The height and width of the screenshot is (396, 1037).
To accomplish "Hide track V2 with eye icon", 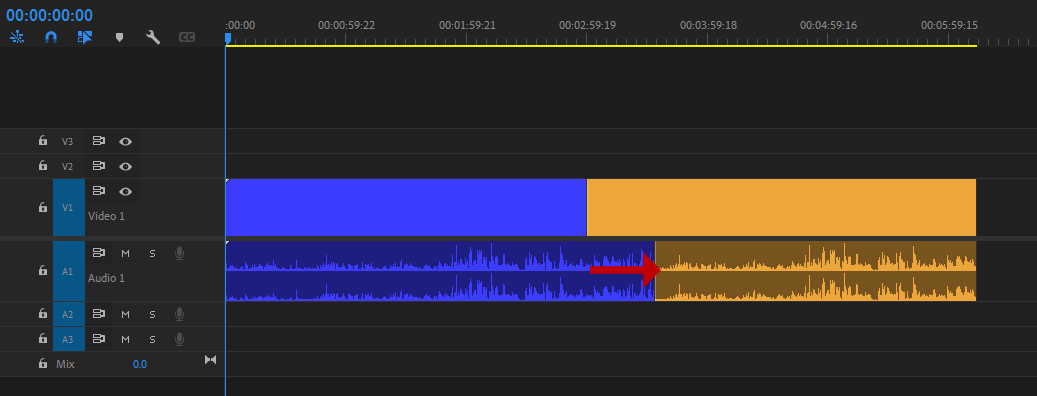I will click(125, 166).
